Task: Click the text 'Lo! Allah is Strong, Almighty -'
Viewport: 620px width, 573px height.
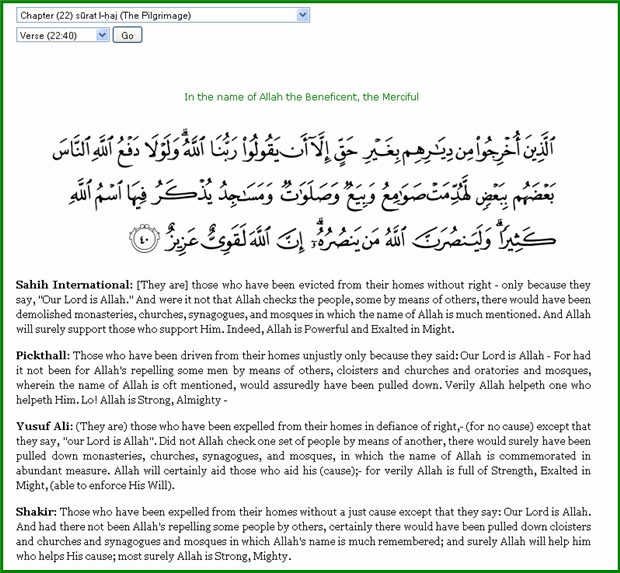Action: coord(154,400)
